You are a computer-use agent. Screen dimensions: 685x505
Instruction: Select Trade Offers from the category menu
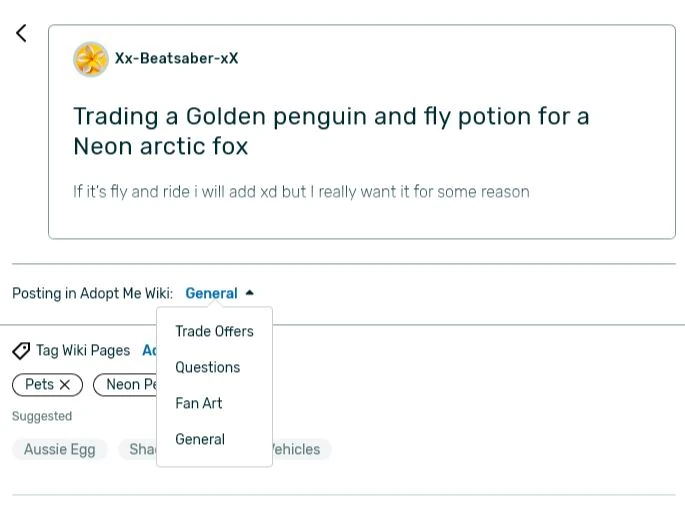214,331
